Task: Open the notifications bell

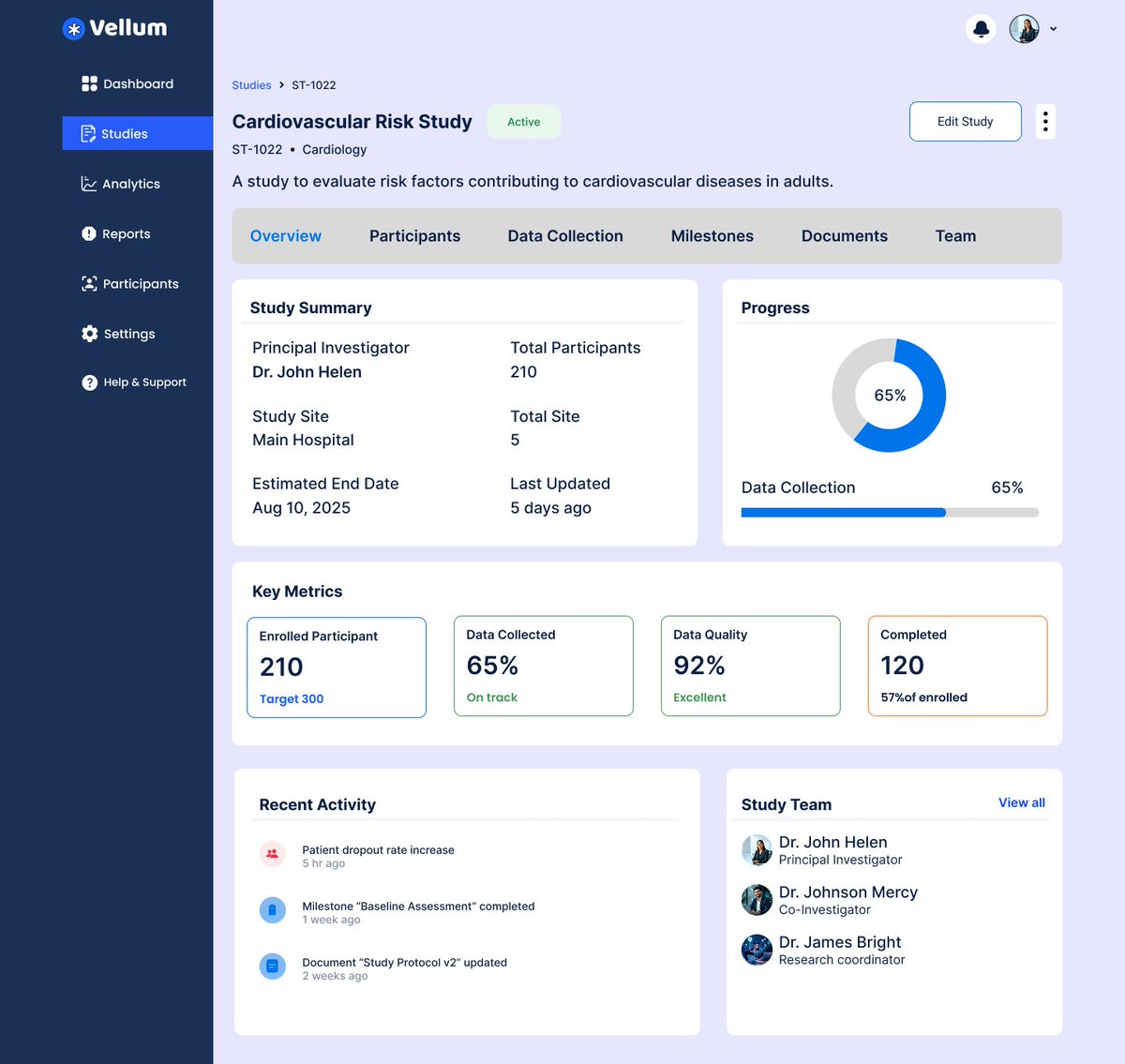Action: tap(980, 29)
